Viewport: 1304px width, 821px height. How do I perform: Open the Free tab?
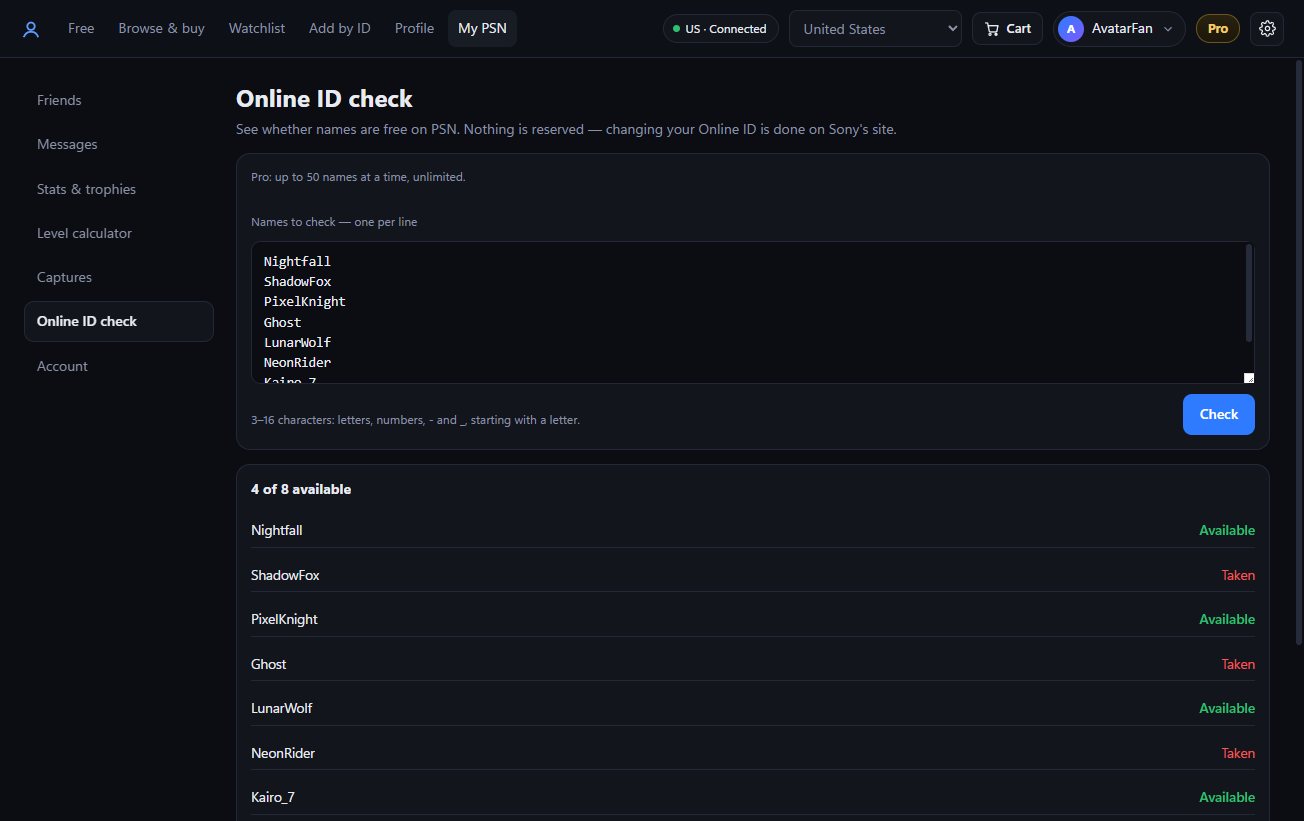tap(81, 29)
